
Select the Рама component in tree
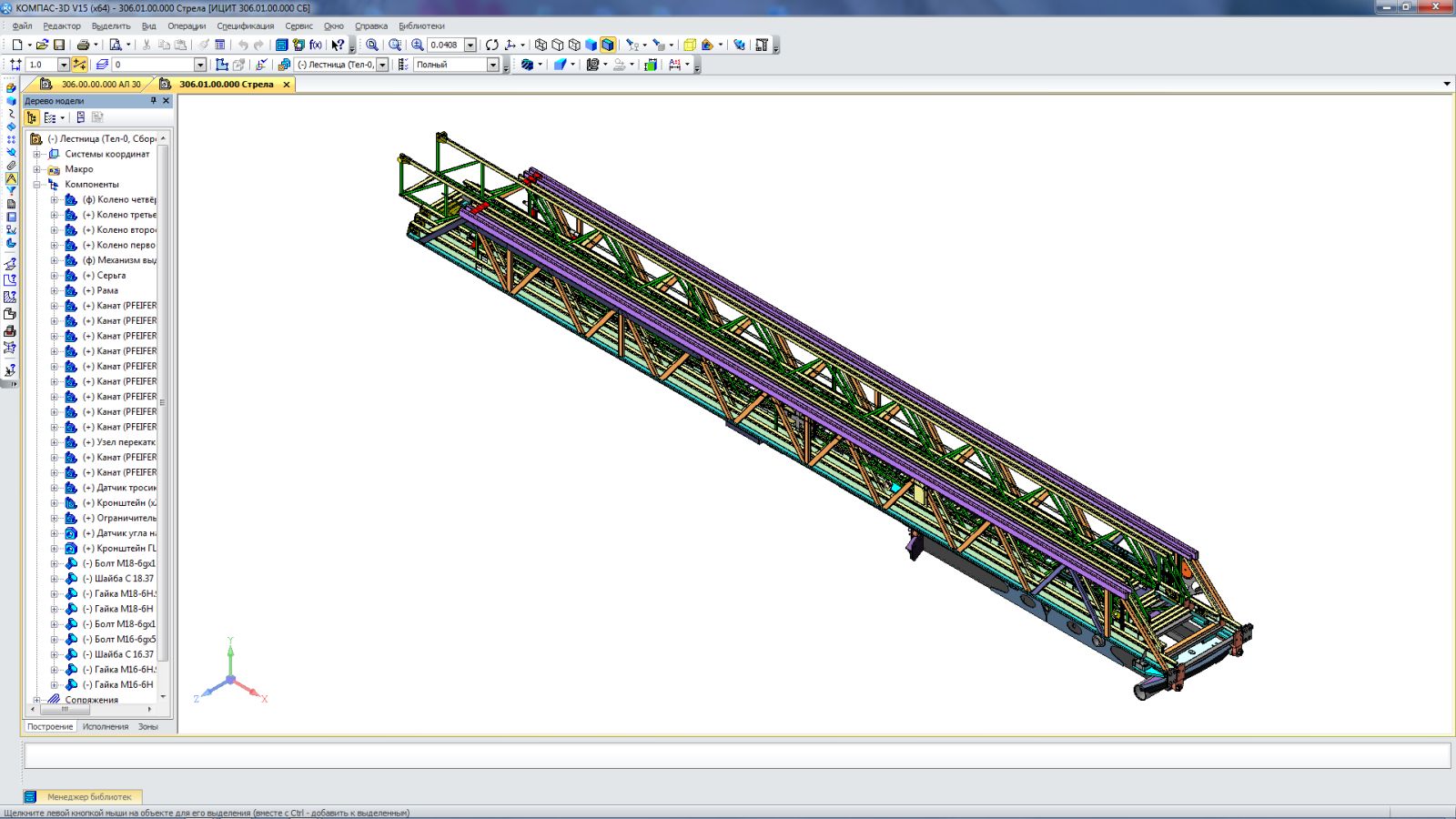107,290
